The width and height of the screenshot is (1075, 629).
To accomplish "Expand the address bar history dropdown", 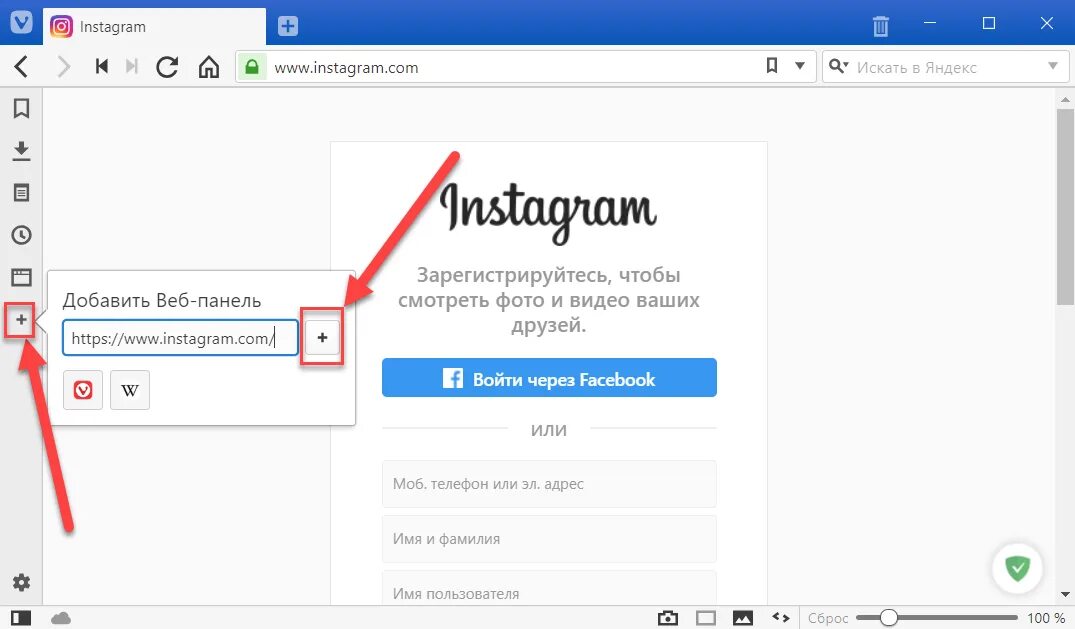I will [x=799, y=66].
